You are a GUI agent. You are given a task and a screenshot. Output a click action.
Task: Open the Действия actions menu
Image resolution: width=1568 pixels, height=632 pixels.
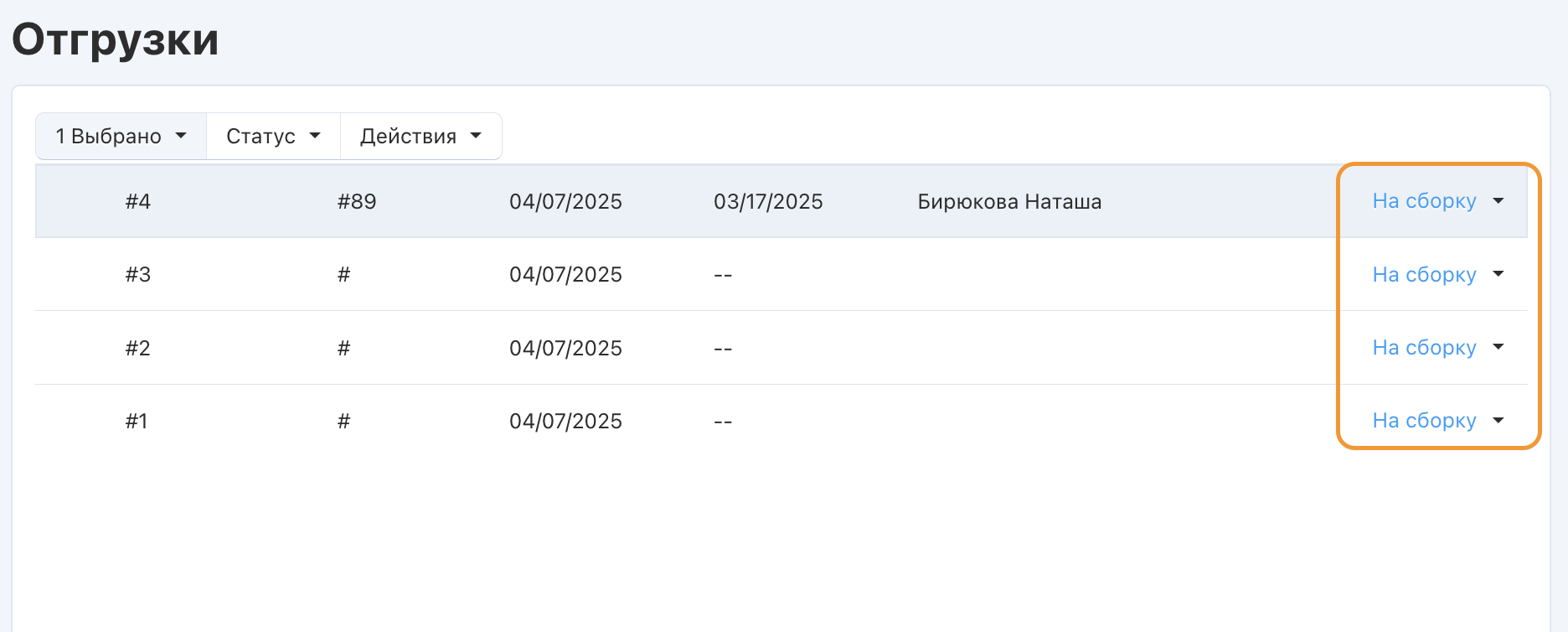click(x=420, y=136)
